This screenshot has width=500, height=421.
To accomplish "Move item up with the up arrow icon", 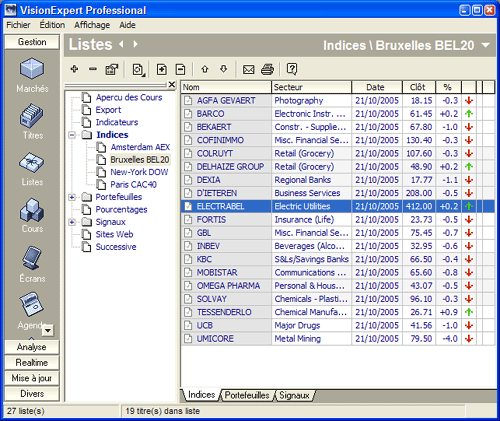I will pos(205,69).
